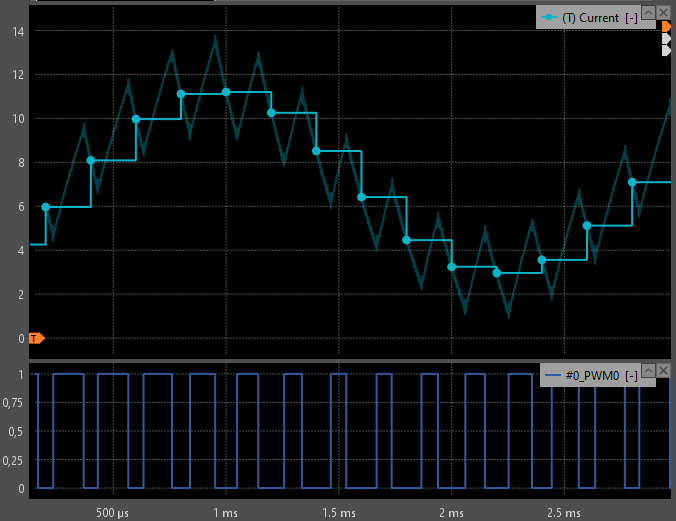Click the "1.5 ms" time axis label

339,513
